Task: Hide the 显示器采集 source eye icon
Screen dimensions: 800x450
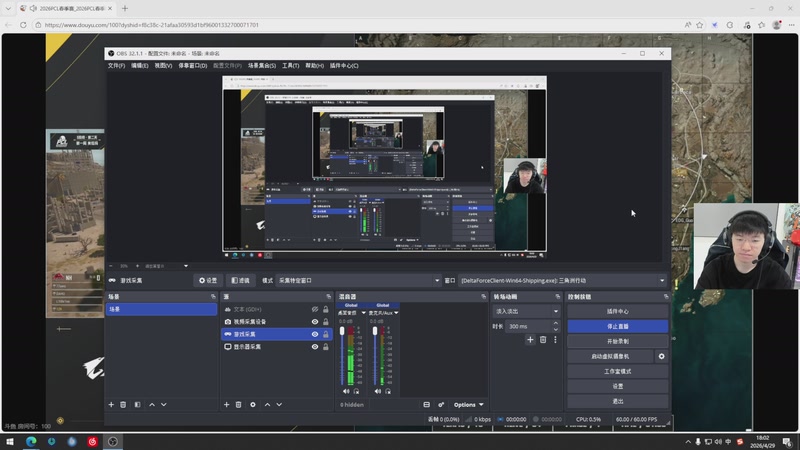Action: coord(315,347)
